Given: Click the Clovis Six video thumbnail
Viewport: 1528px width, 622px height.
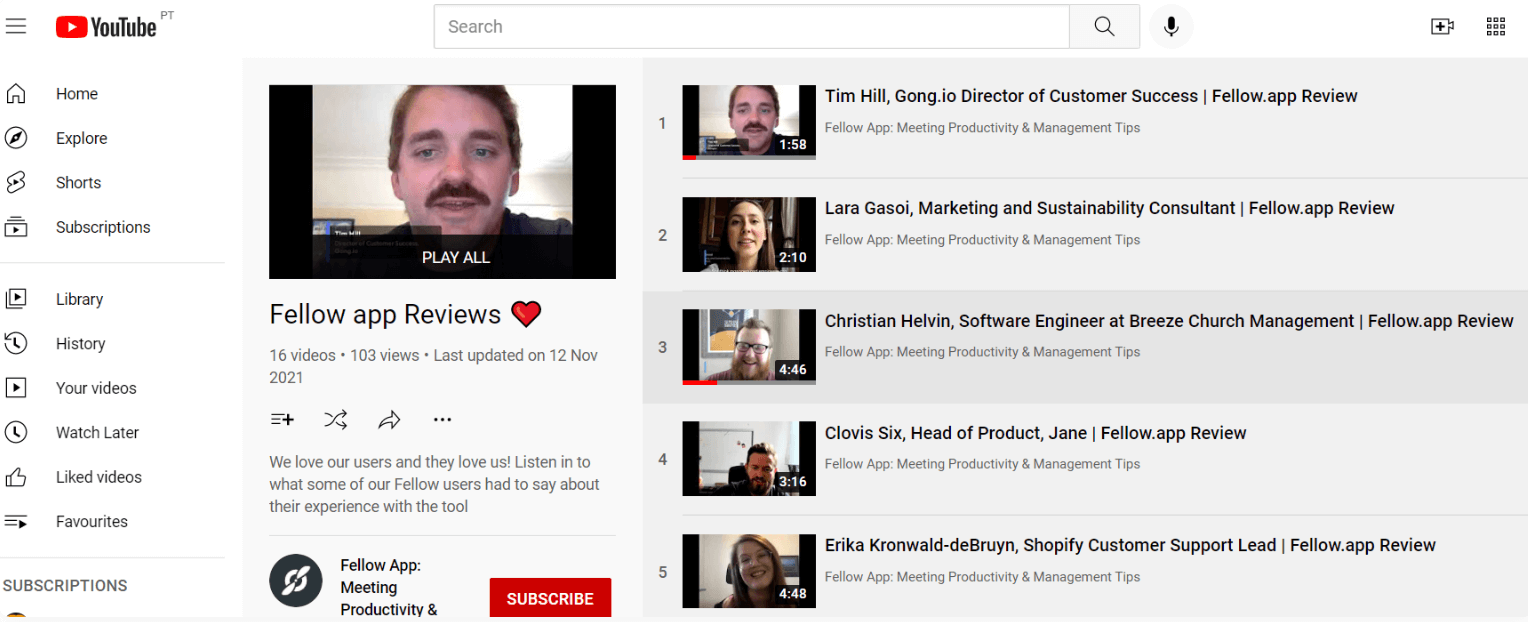Looking at the screenshot, I should pyautogui.click(x=749, y=459).
